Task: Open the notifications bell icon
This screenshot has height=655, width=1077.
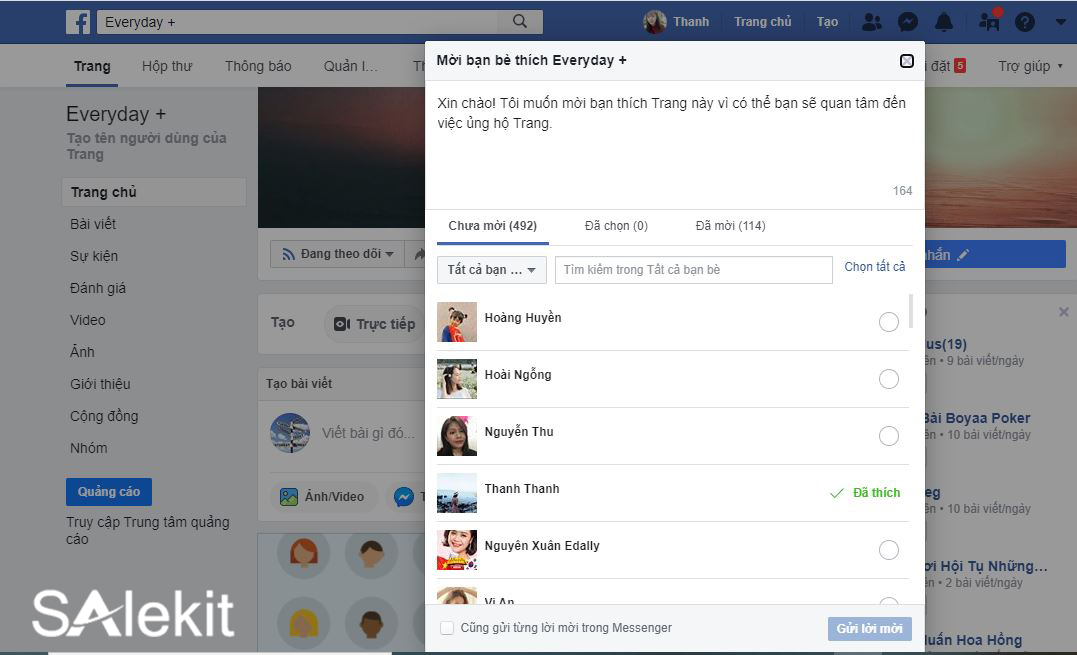Action: (x=944, y=22)
